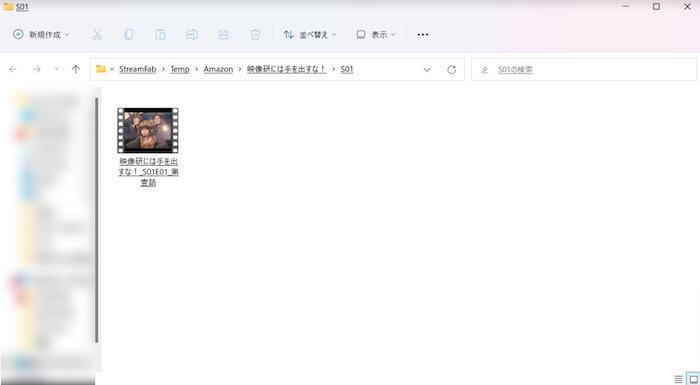Refresh the folder view

(x=451, y=70)
